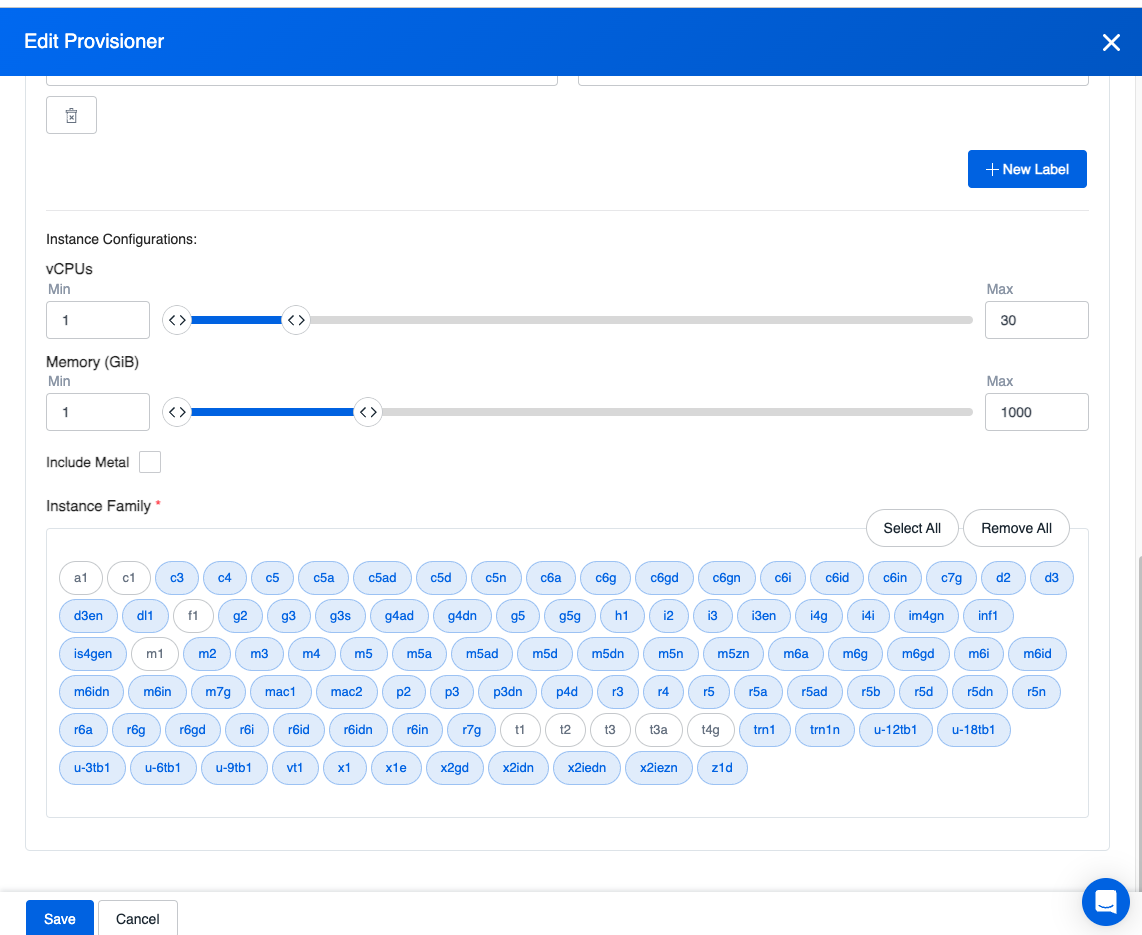Enable the c1 instance family chip

[x=129, y=577]
